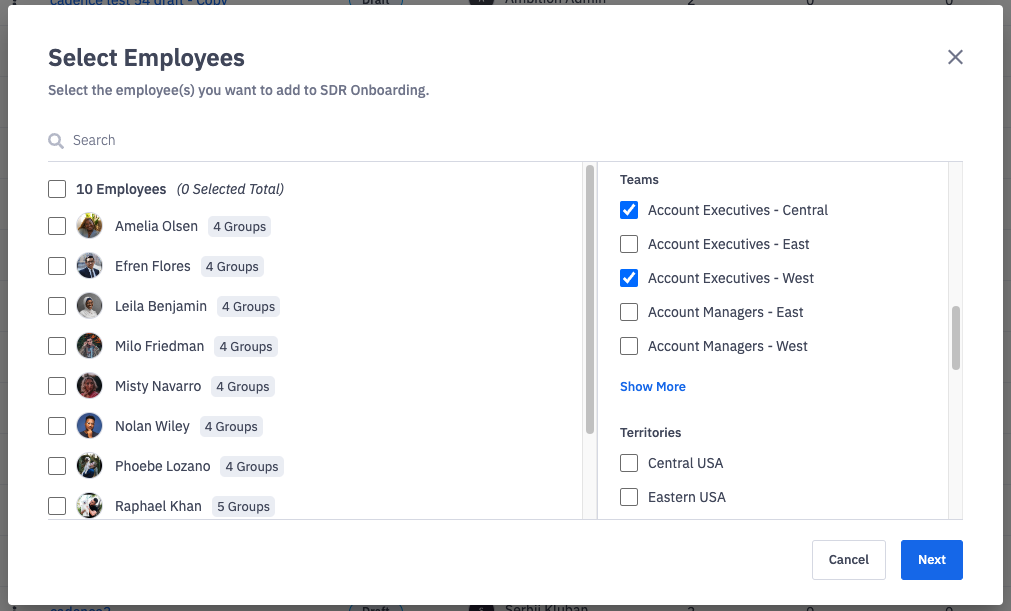
Task: Uncheck Account Executives - Central team
Action: pos(629,210)
